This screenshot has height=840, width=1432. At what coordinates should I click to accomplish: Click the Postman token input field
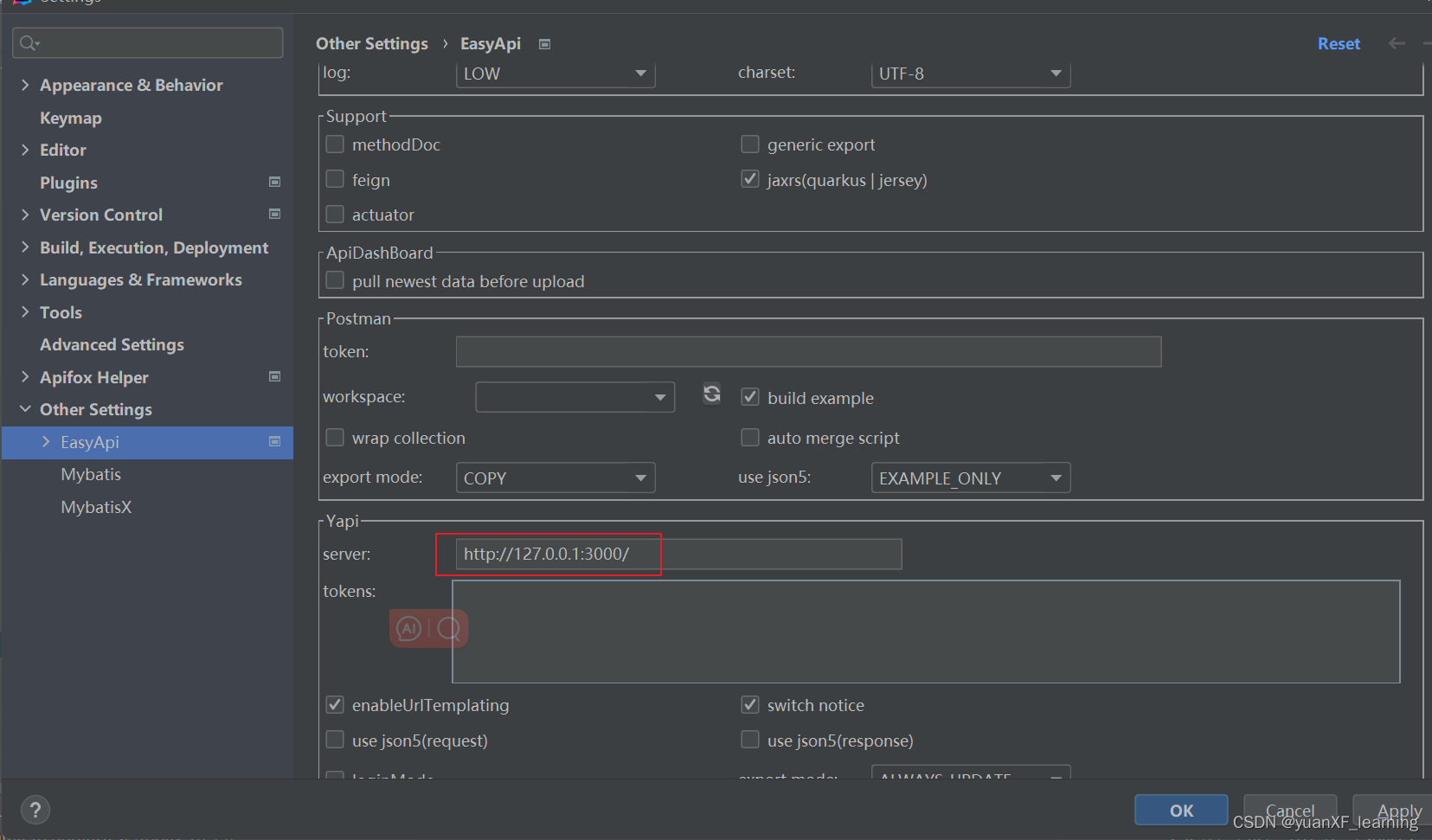point(808,351)
